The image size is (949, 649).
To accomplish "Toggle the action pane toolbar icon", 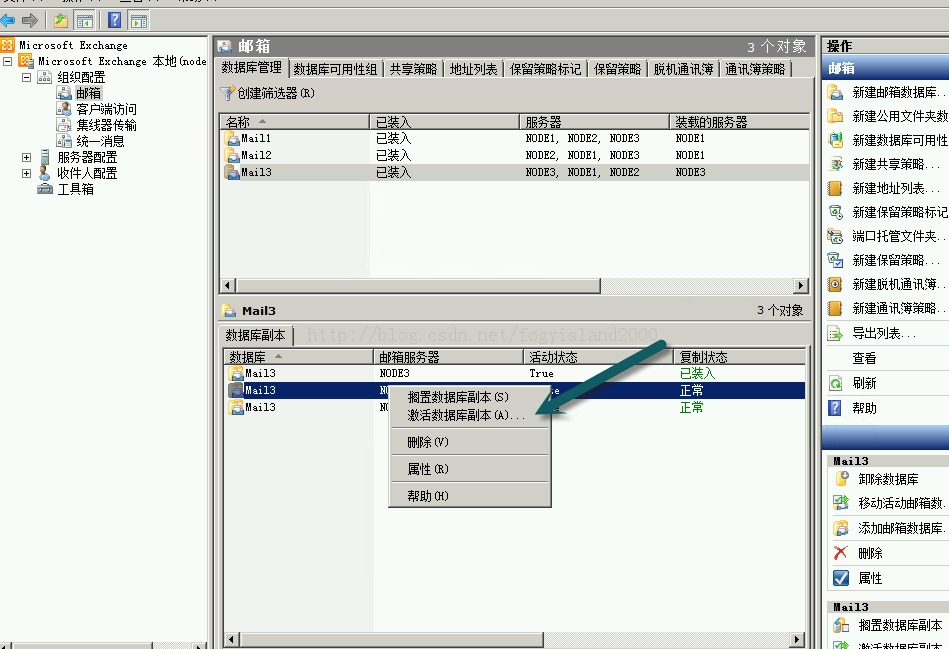I will 139,21.
